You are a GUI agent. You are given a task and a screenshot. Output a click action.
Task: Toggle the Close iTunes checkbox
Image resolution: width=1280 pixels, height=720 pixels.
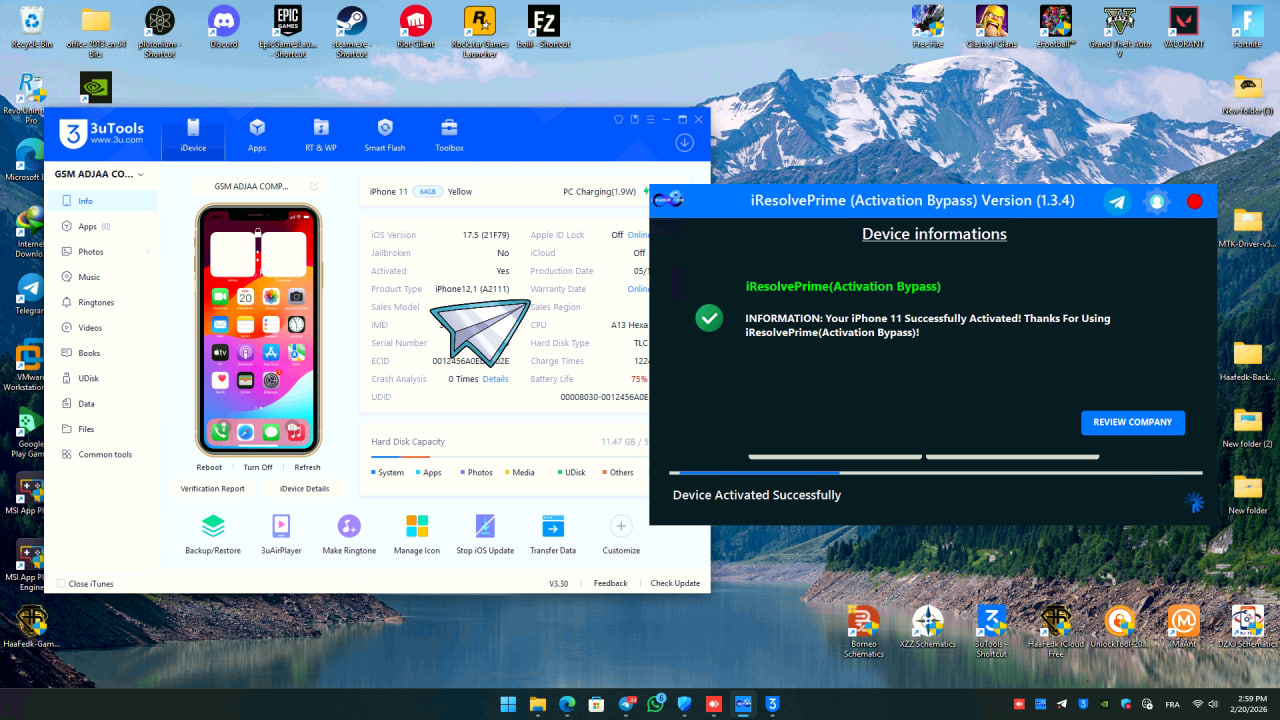click(x=61, y=584)
